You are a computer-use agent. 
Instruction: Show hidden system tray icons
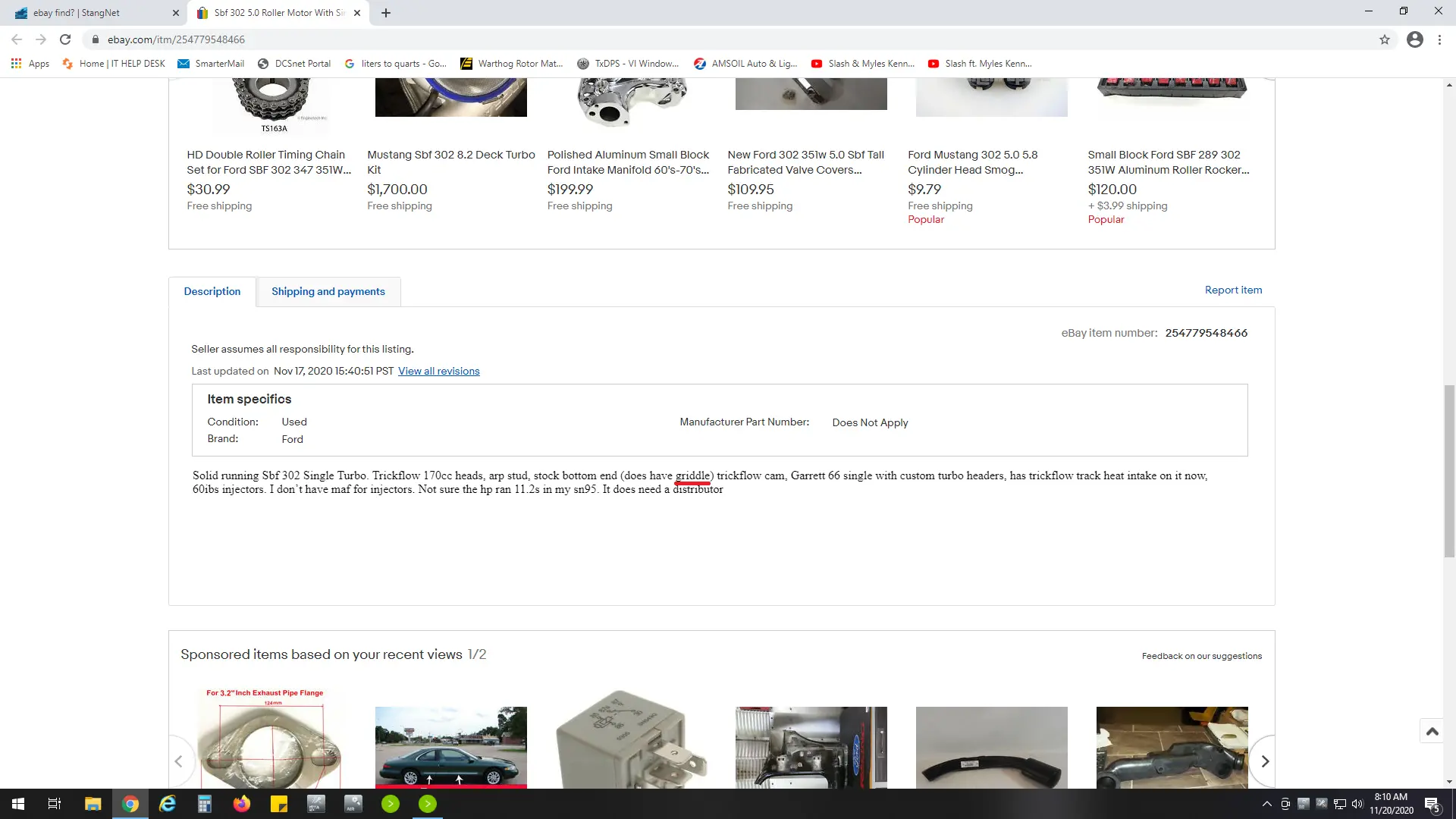[1266, 804]
